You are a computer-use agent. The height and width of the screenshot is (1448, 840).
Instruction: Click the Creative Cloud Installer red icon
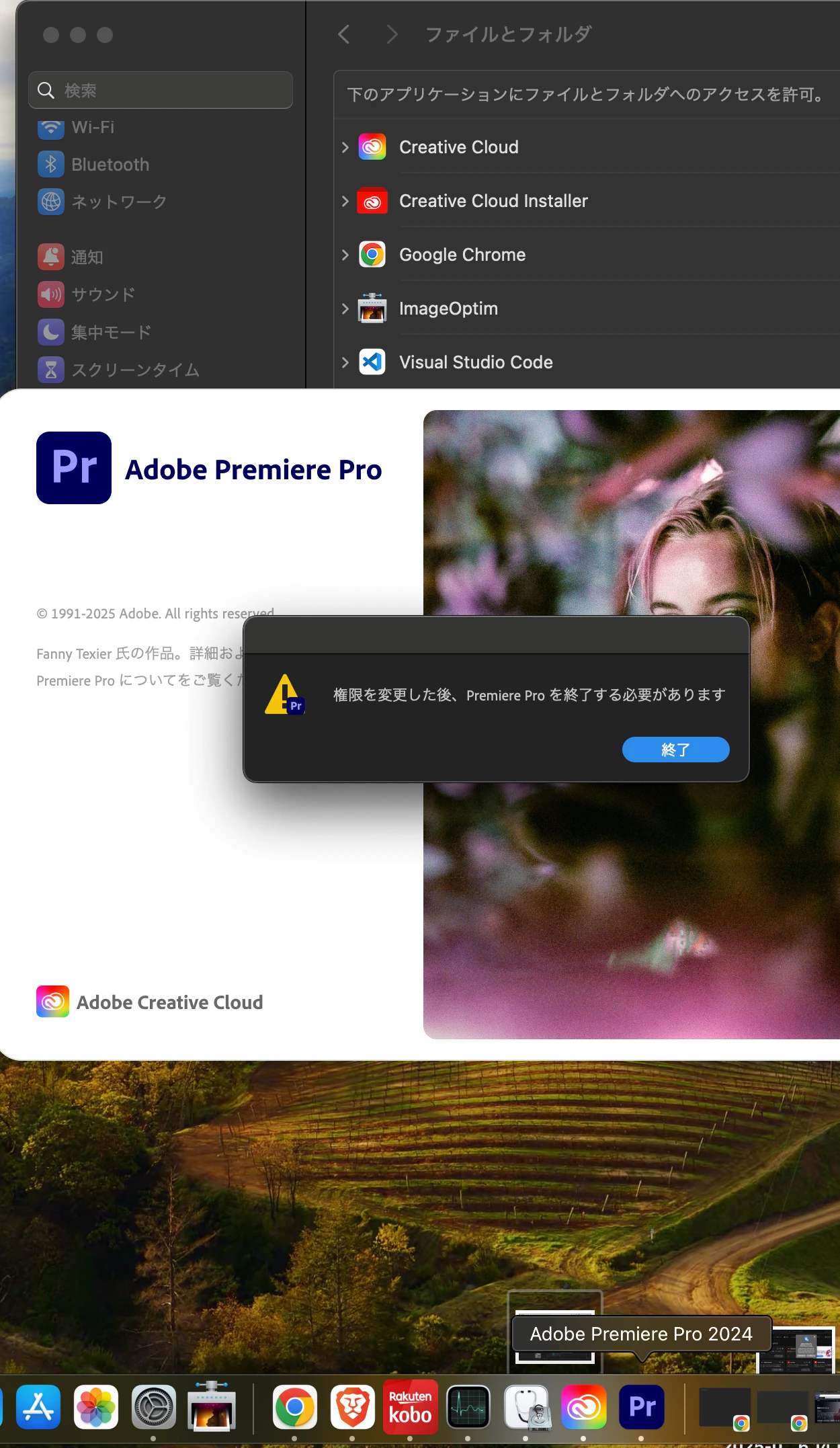coord(372,201)
